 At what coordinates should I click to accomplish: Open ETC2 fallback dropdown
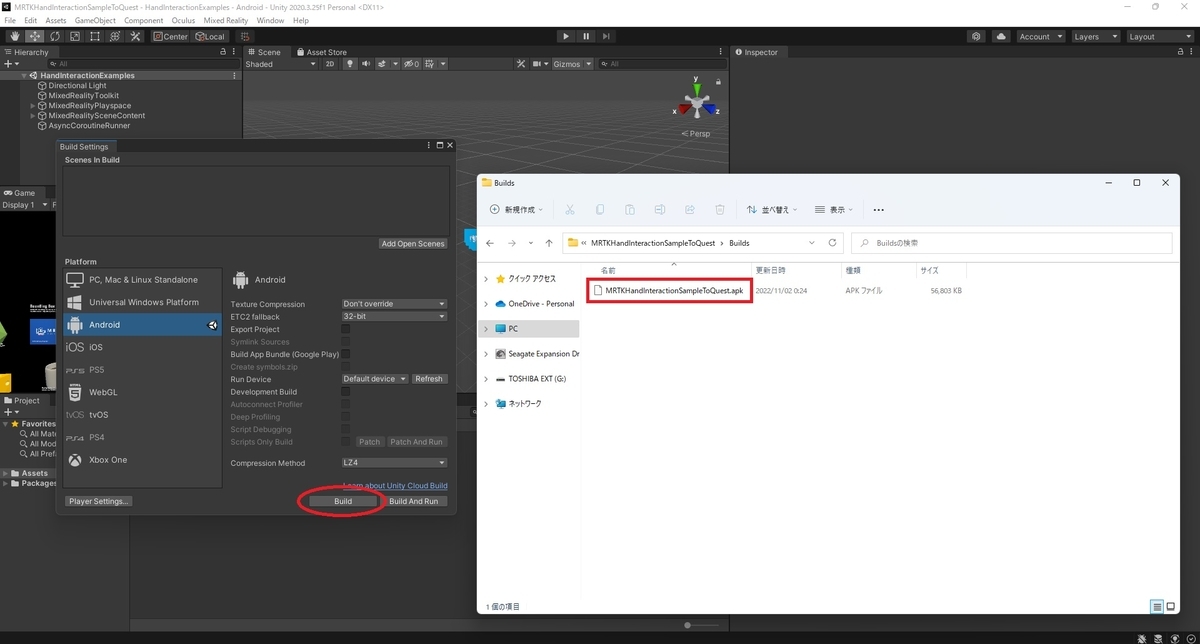[x=394, y=317]
